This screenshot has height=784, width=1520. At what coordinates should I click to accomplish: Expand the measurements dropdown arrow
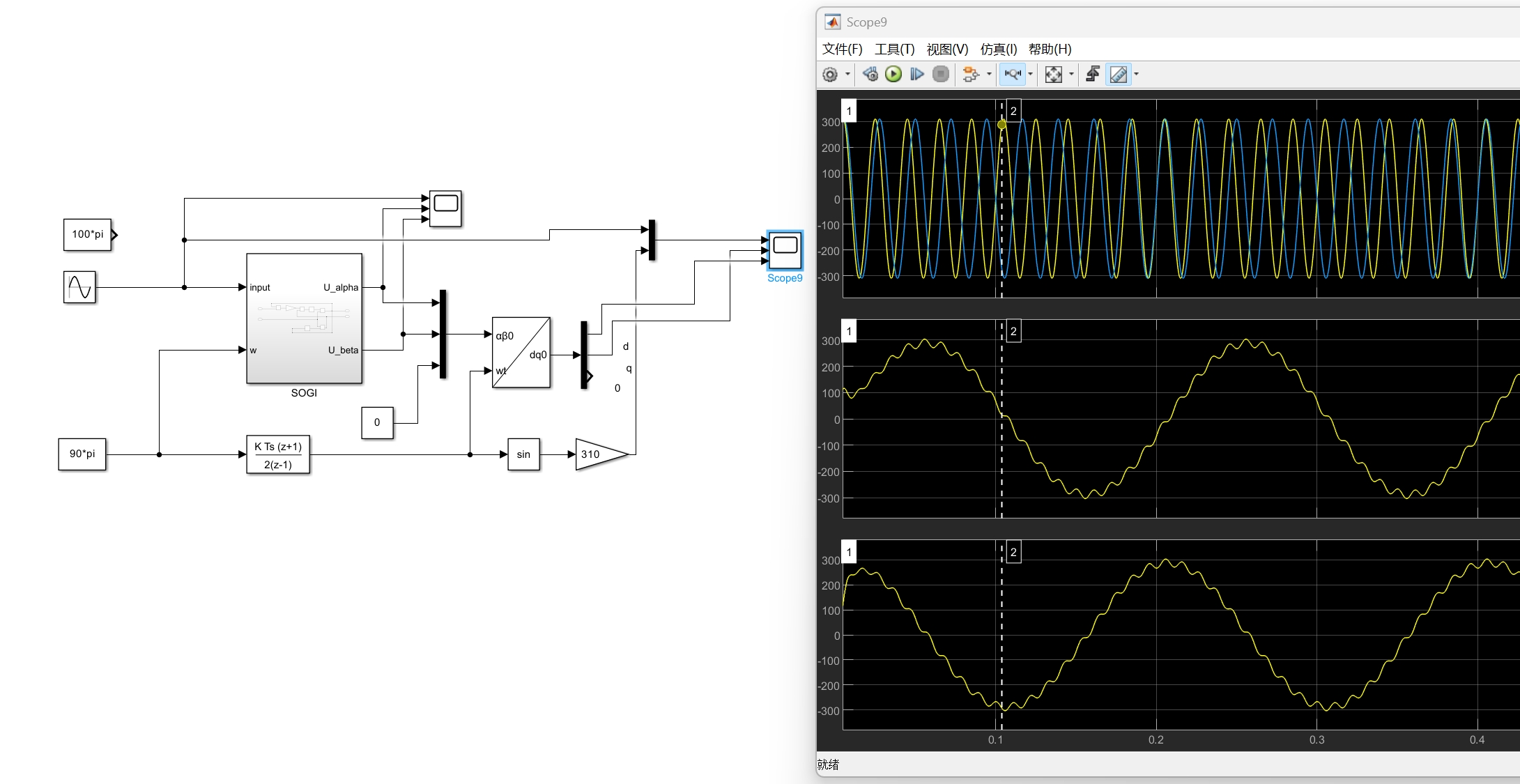pyautogui.click(x=1137, y=75)
